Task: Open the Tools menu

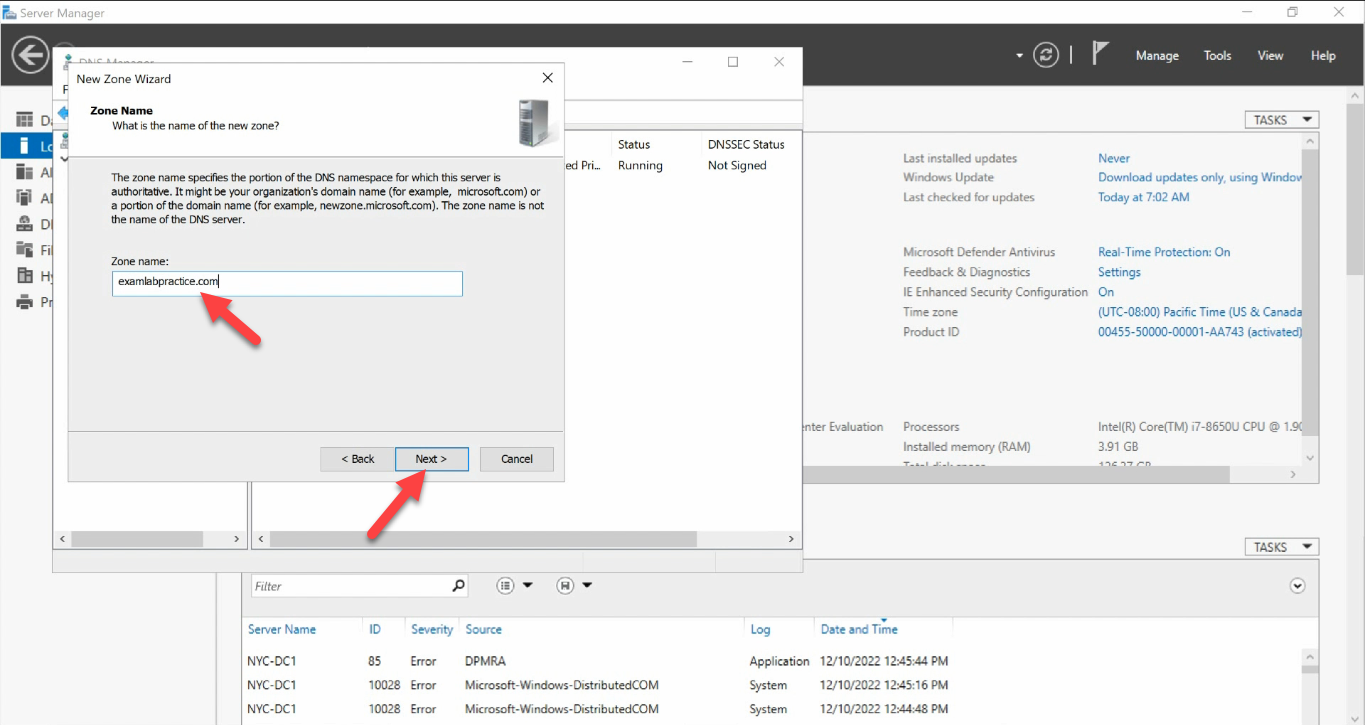Action: [1217, 56]
